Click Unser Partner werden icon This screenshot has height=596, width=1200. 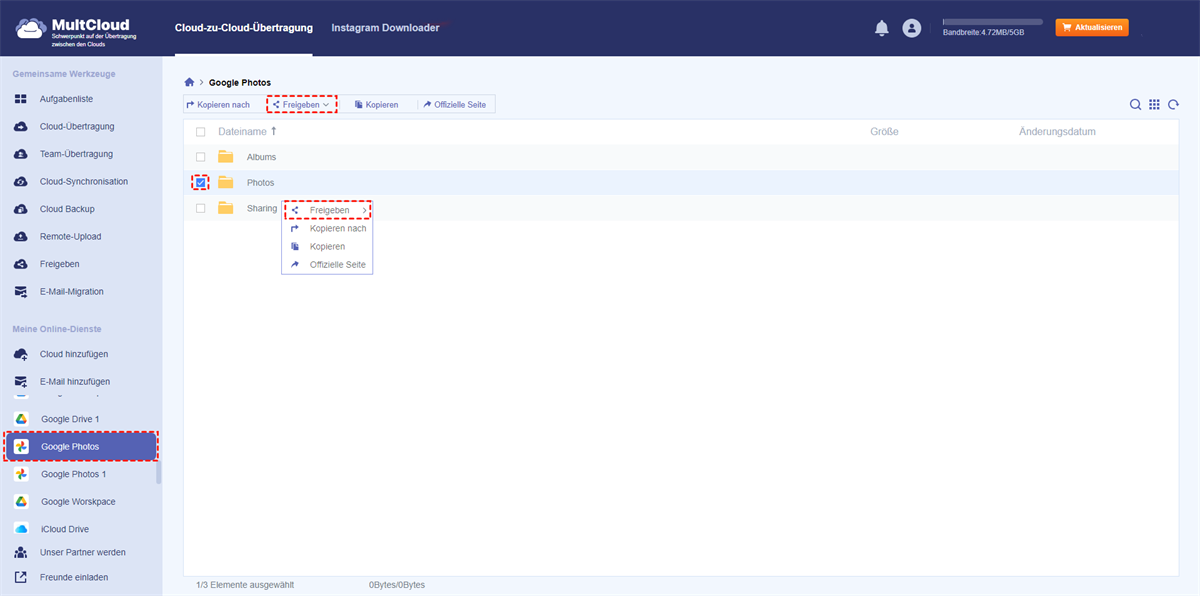point(20,552)
